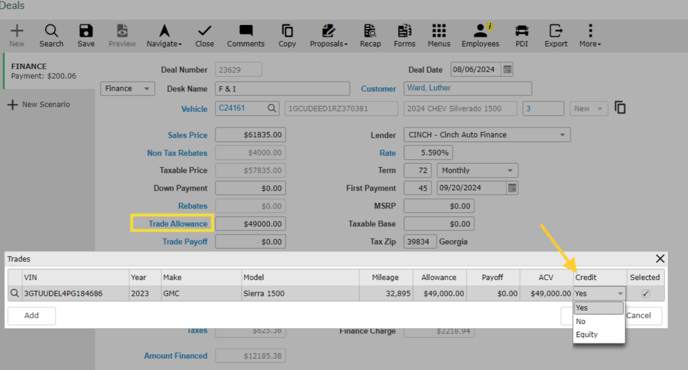The height and width of the screenshot is (370, 688).
Task: Click the VIN column header in Trades
Action: coord(75,277)
